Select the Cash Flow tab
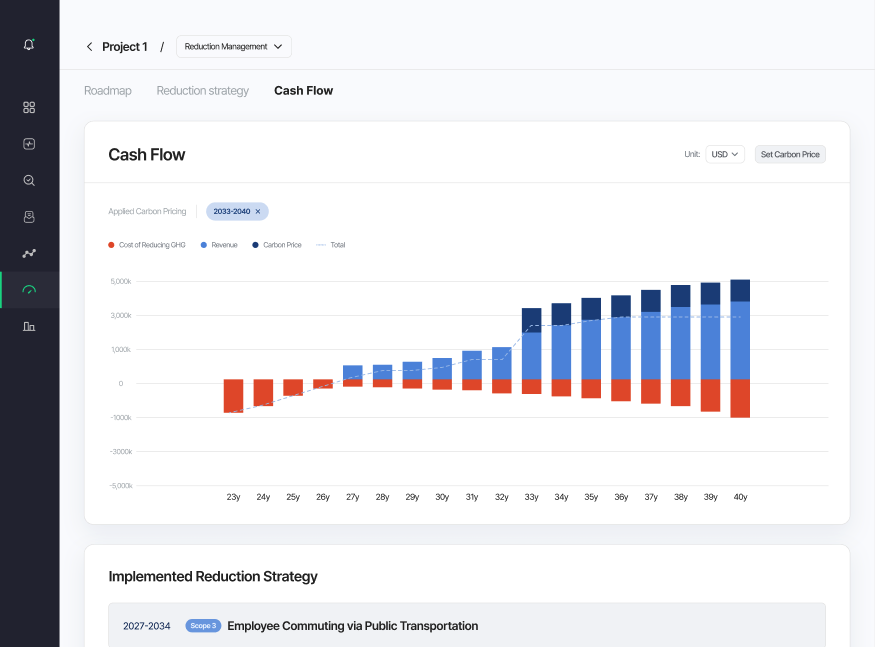875x647 pixels. pyautogui.click(x=303, y=90)
